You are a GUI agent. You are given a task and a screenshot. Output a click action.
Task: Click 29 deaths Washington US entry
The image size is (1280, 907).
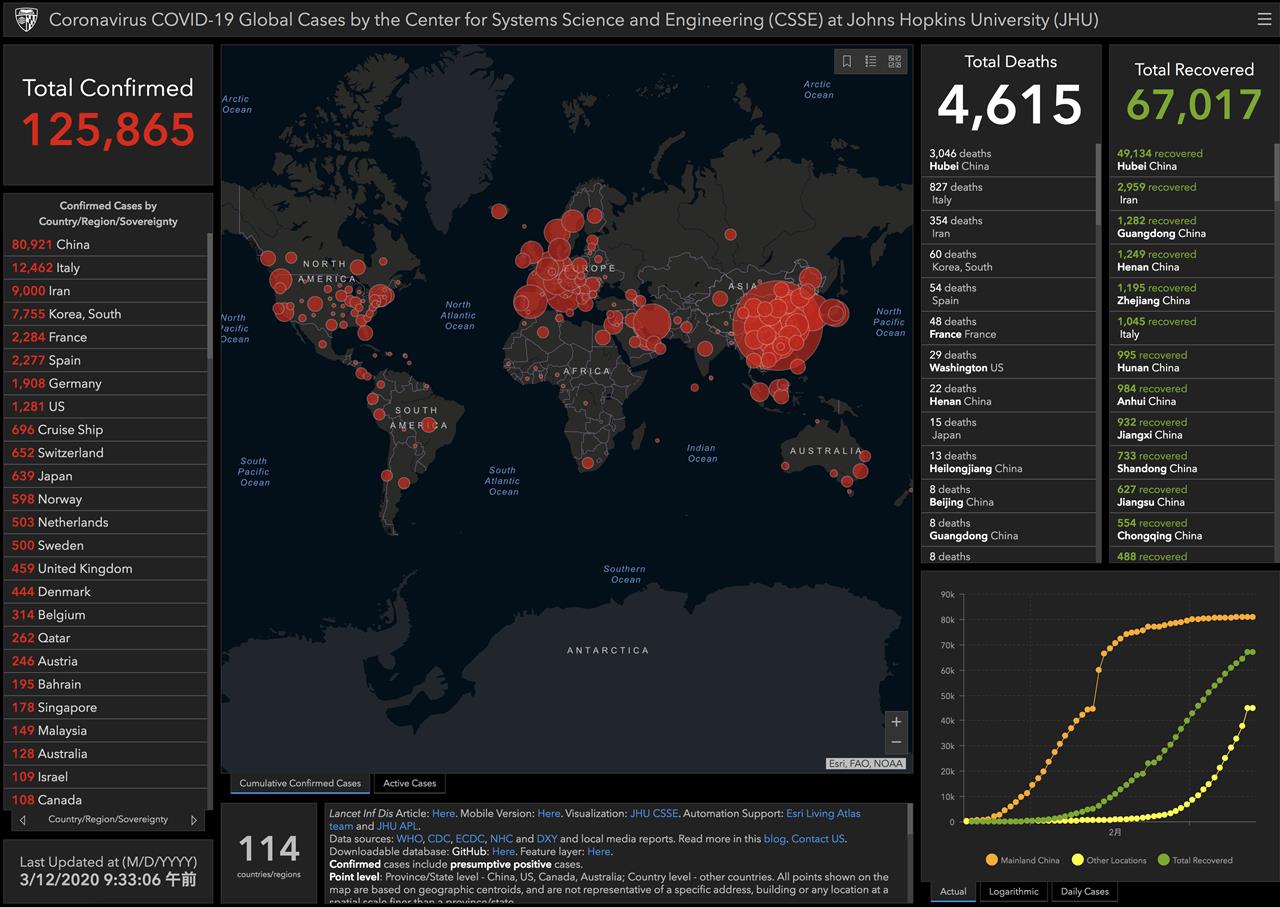(1008, 362)
